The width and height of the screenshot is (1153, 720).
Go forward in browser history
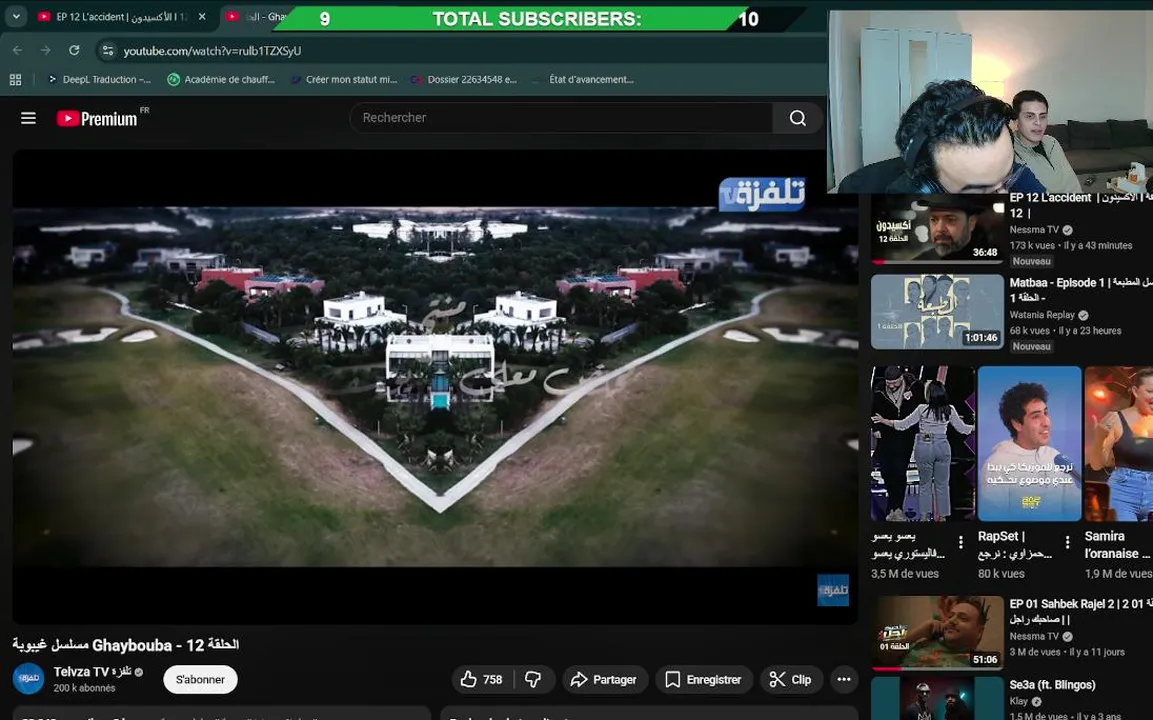click(x=46, y=51)
